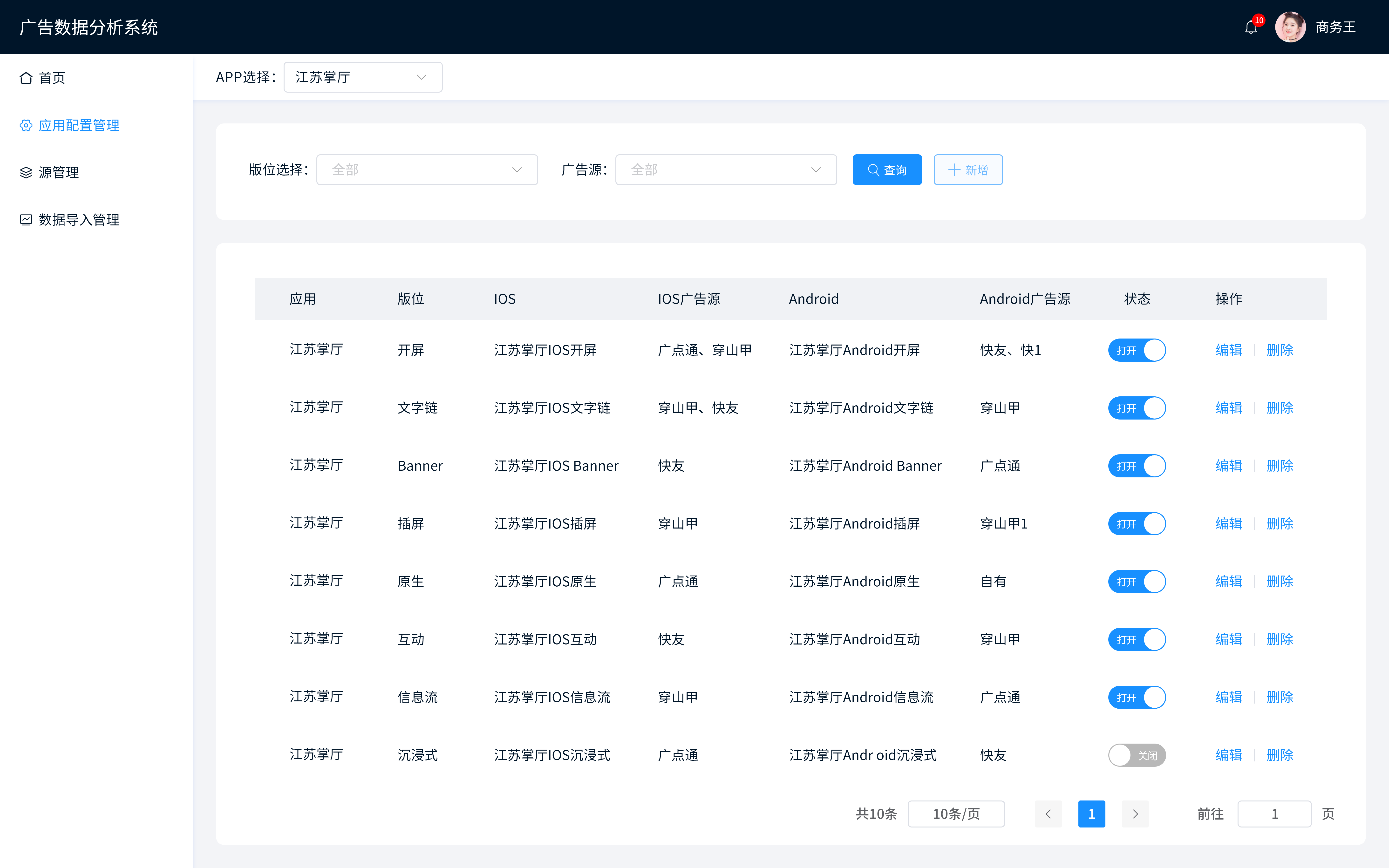The image size is (1389, 868).
Task: Click cell 江苏掌厅IOS Banner
Action: [x=556, y=466]
